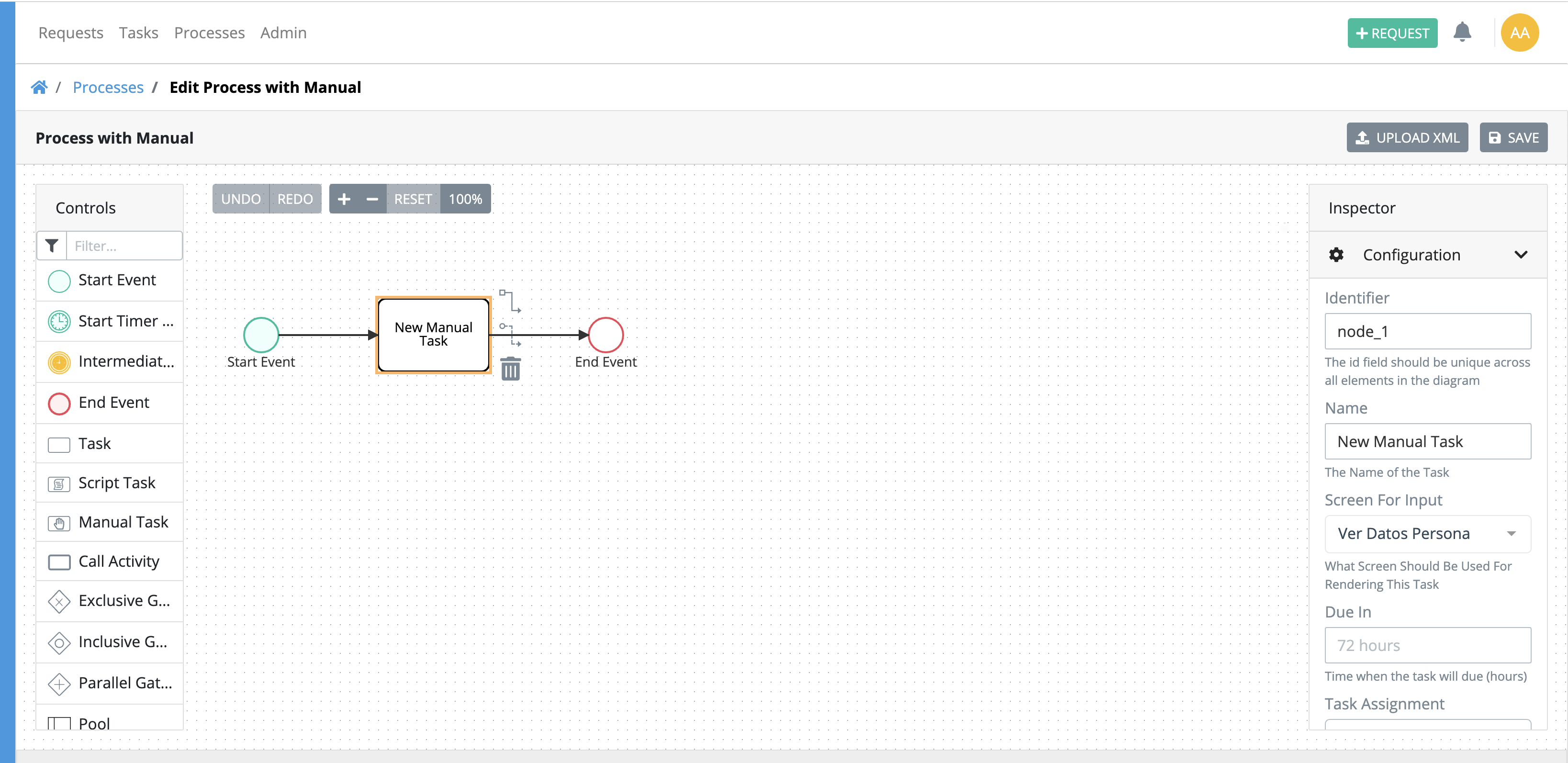
Task: Delete the selected task with trash icon
Action: (x=510, y=369)
